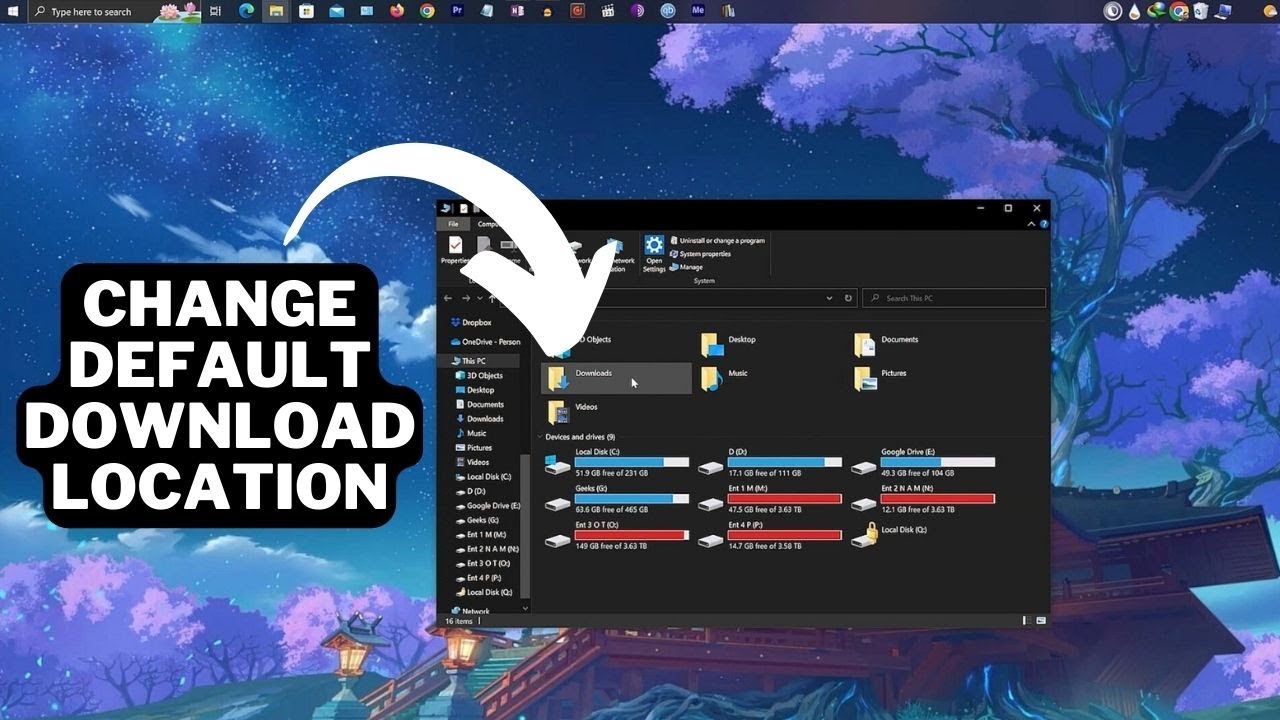Select the D (D:) drive tile

[x=771, y=462]
